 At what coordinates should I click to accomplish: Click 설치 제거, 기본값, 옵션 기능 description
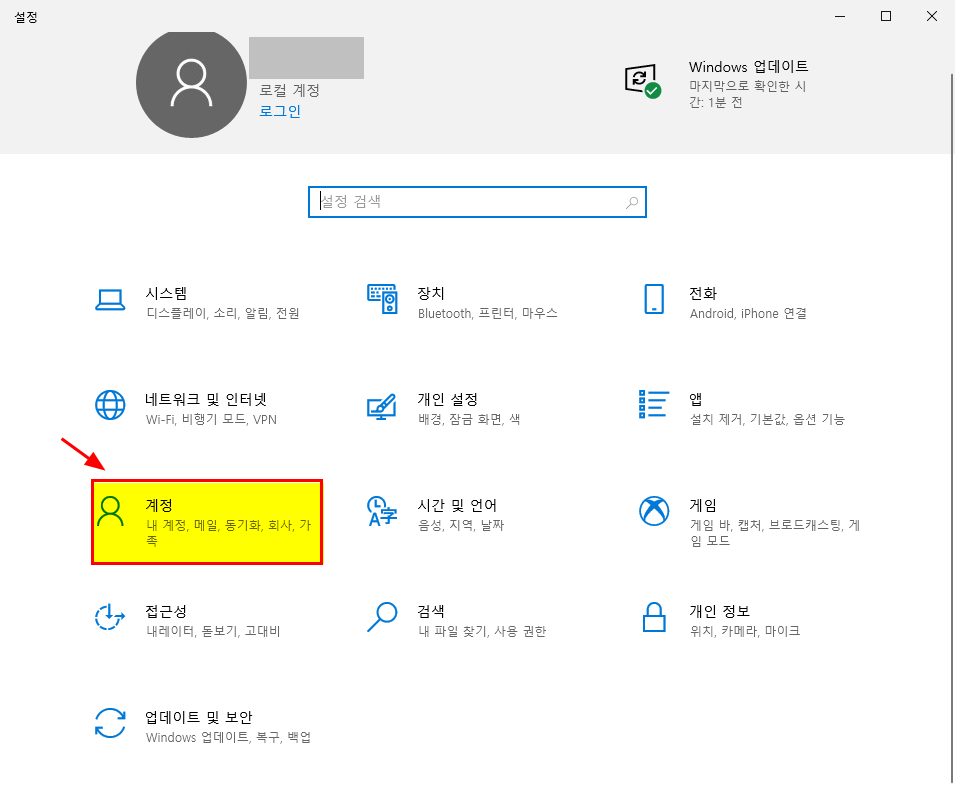tap(767, 420)
